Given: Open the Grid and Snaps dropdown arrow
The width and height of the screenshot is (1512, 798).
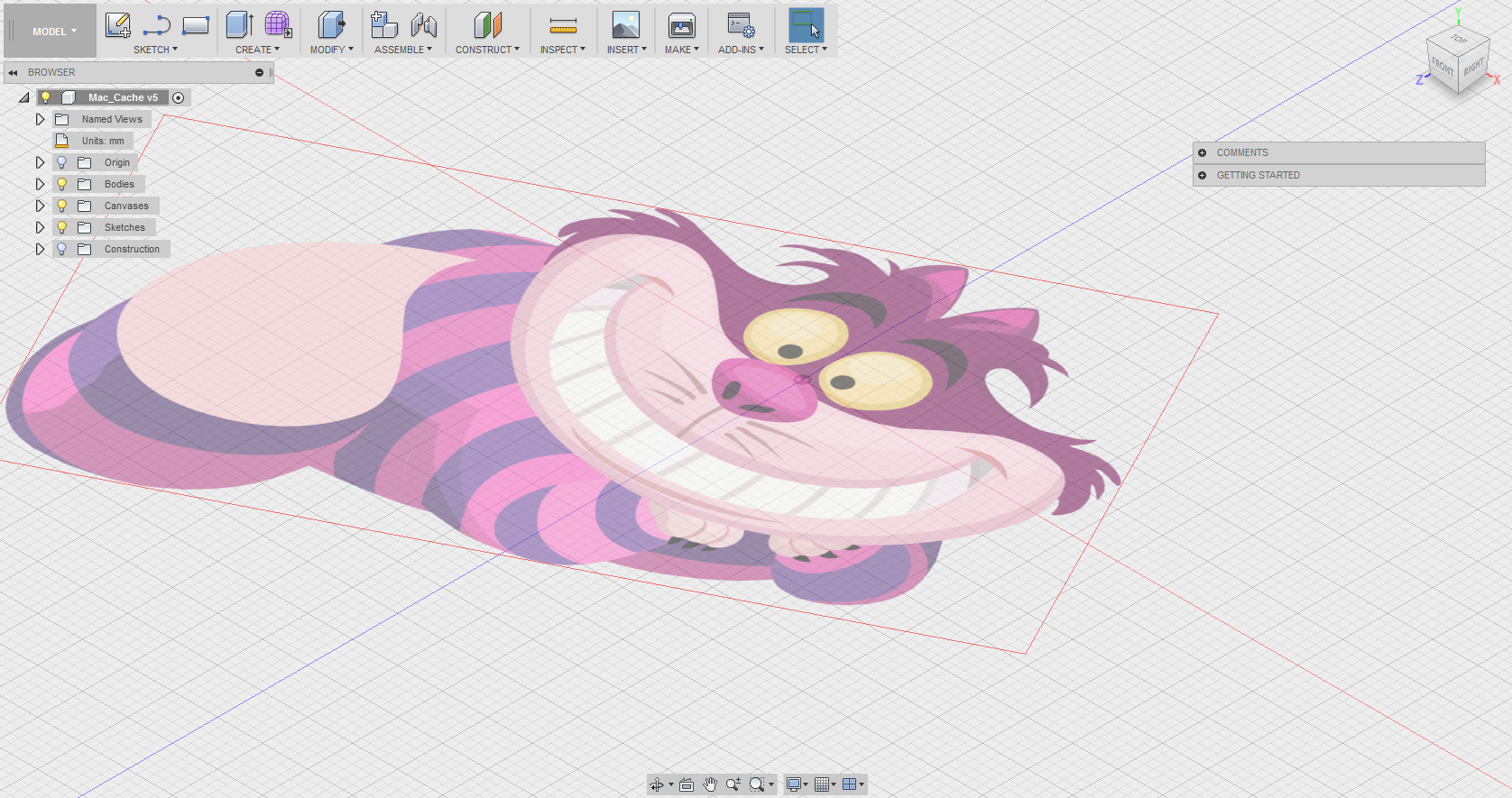Looking at the screenshot, I should (x=834, y=784).
